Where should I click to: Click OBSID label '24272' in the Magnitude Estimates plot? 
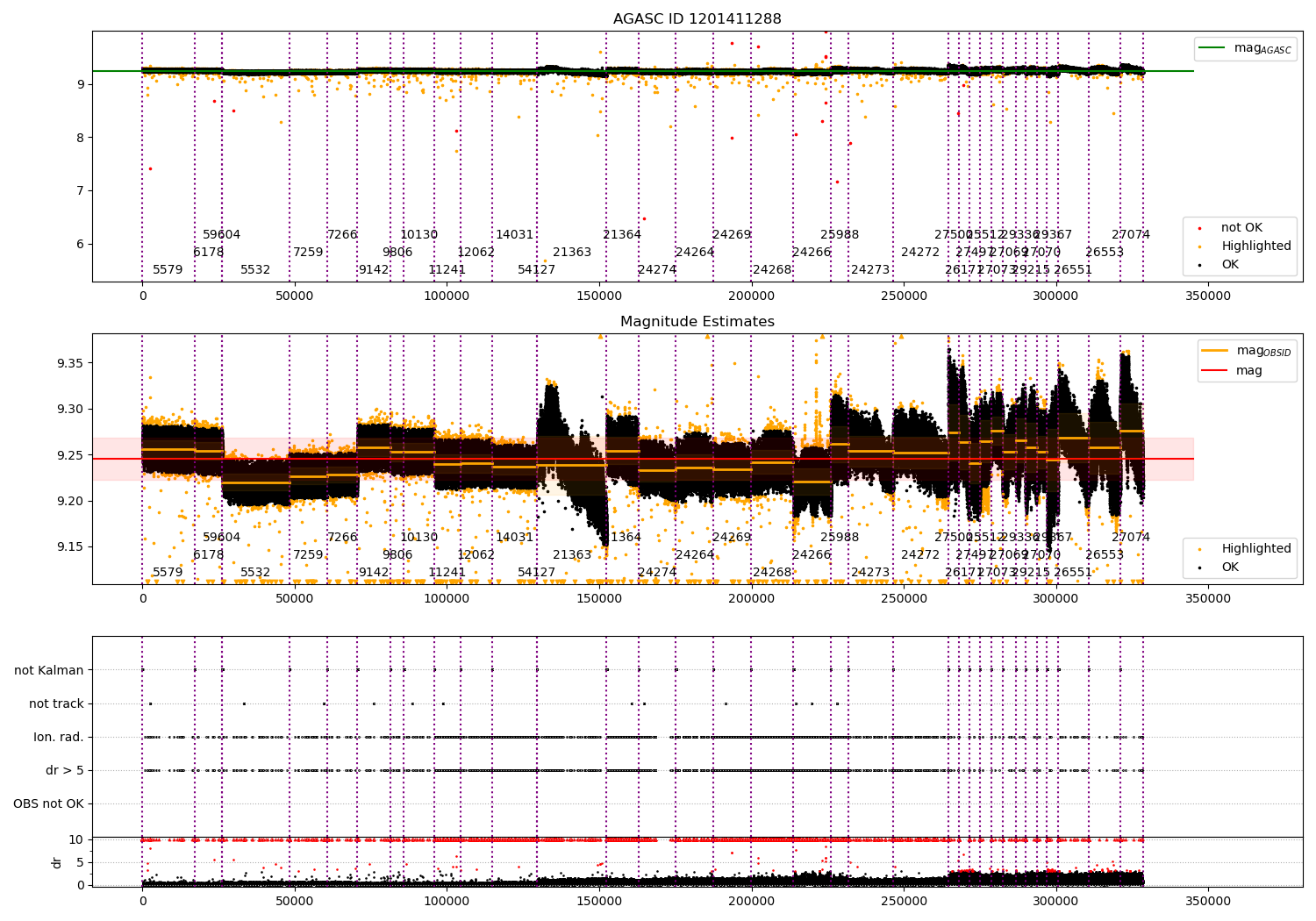click(920, 555)
